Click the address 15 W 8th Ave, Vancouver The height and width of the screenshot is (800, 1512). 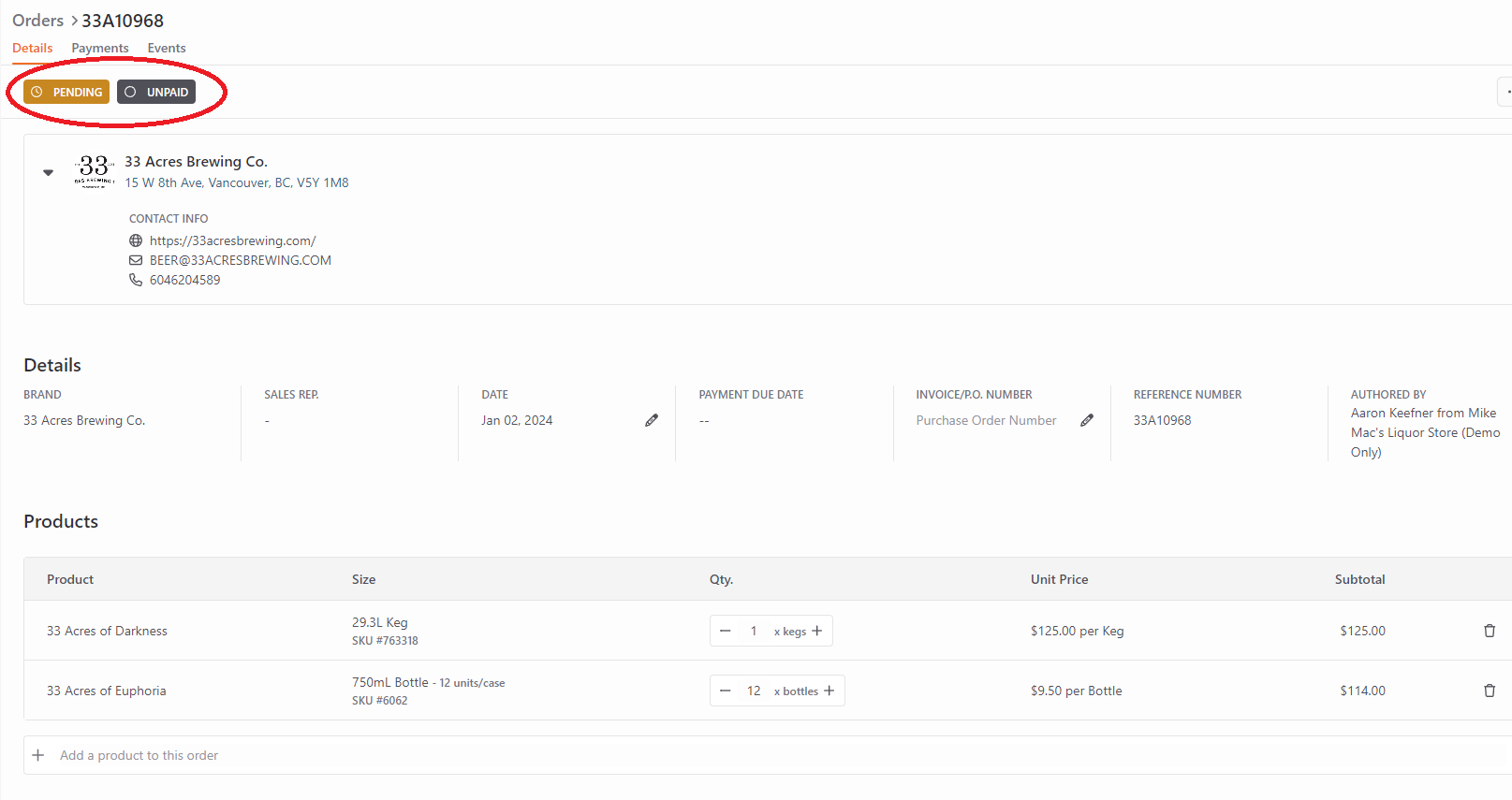coord(237,182)
